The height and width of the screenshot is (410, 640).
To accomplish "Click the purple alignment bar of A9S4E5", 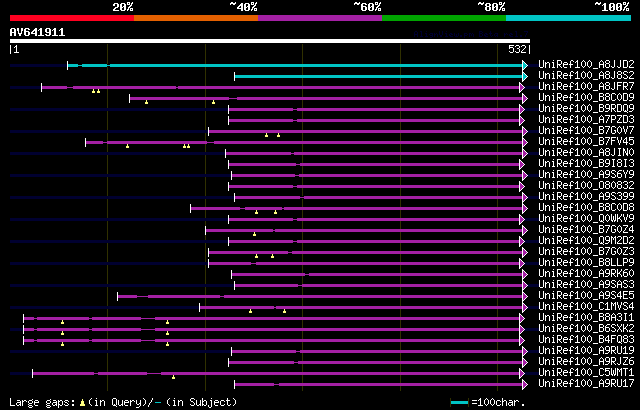I will click(320, 297).
